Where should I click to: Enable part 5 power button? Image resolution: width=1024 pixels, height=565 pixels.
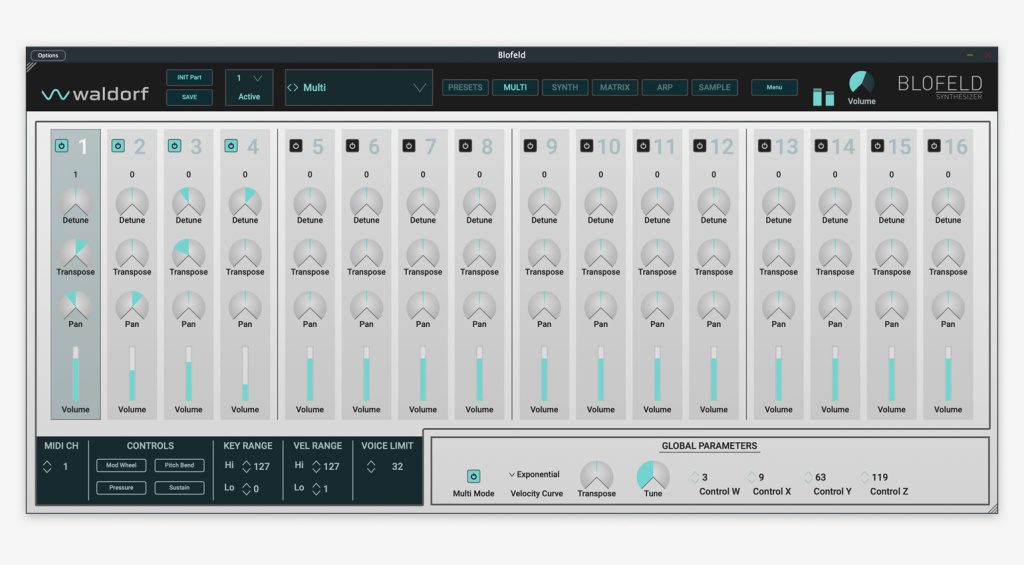pos(296,146)
